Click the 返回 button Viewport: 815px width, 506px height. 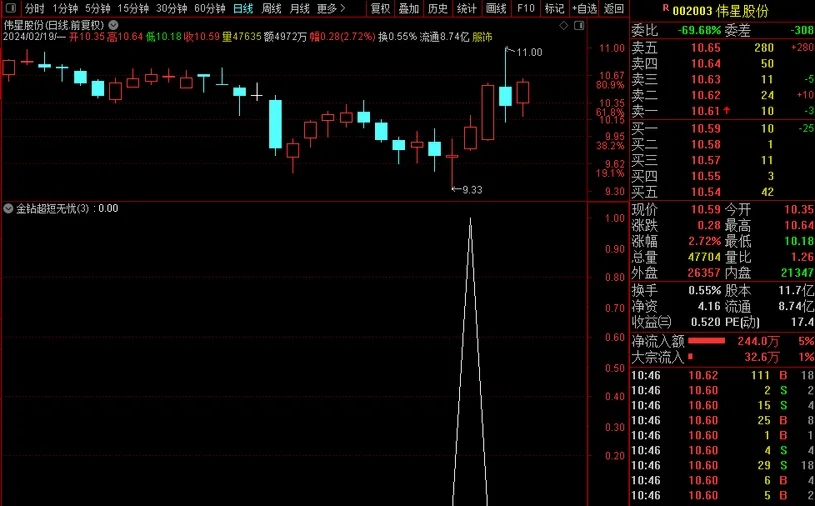pos(614,8)
